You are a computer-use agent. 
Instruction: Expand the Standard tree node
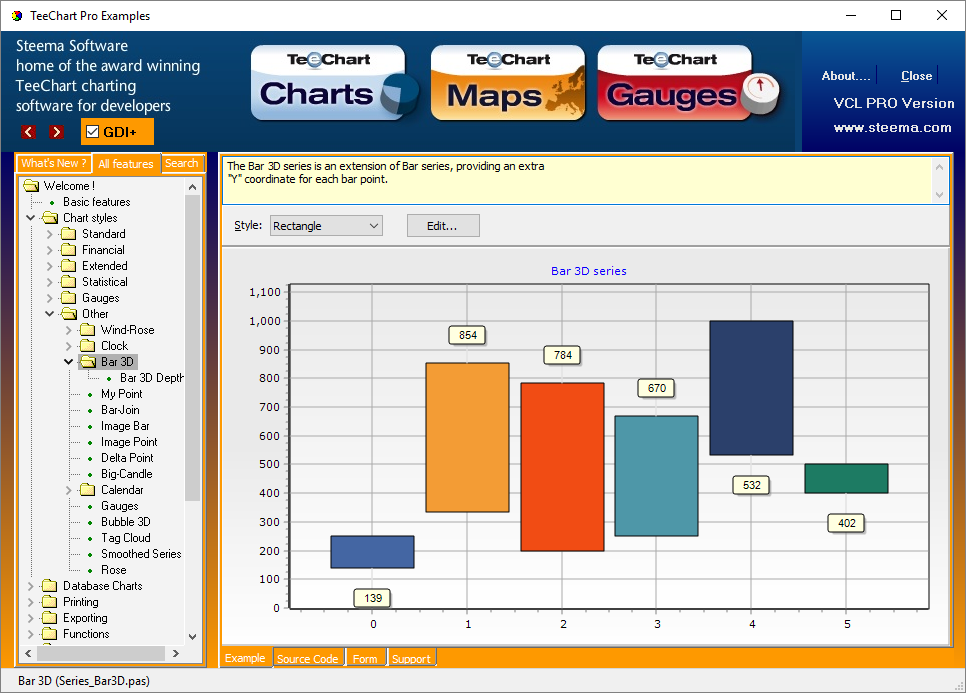[49, 233]
